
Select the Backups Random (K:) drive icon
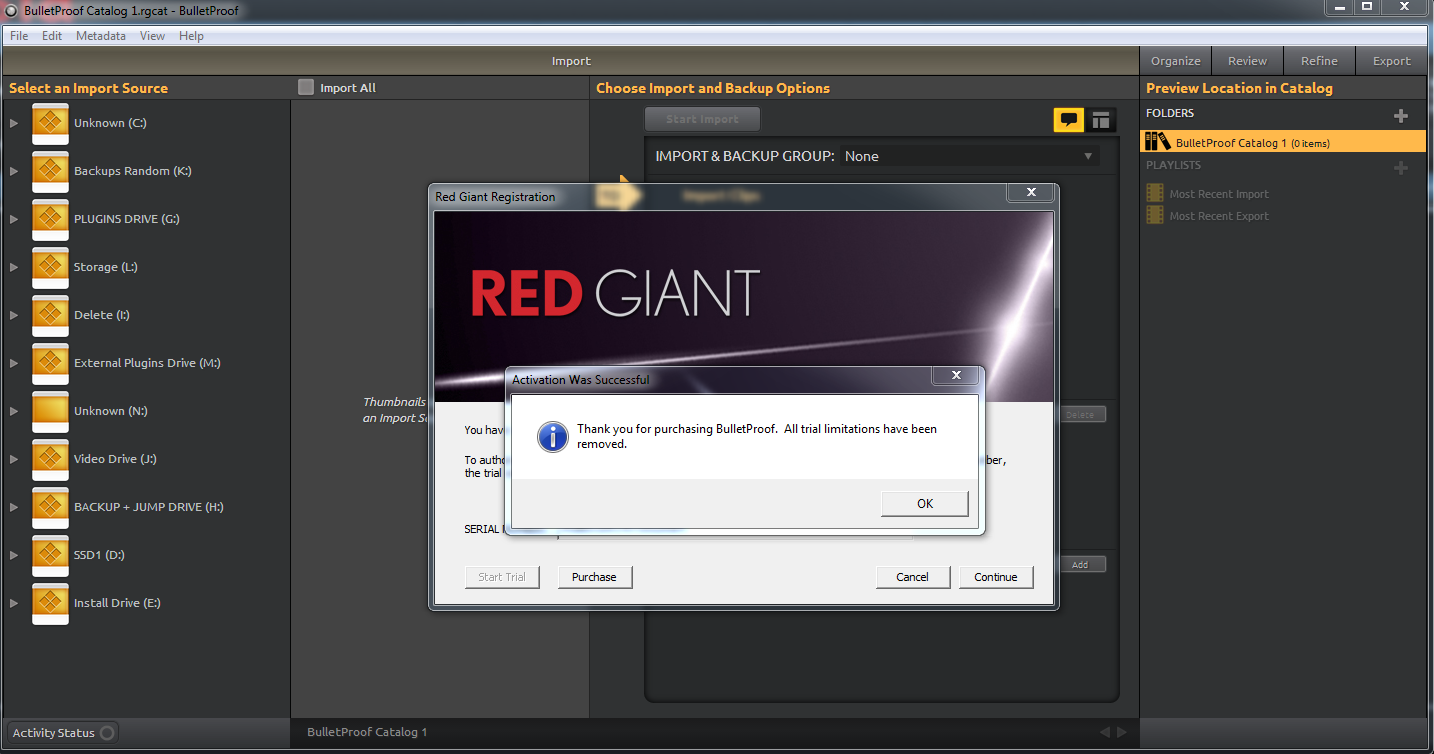(50, 171)
